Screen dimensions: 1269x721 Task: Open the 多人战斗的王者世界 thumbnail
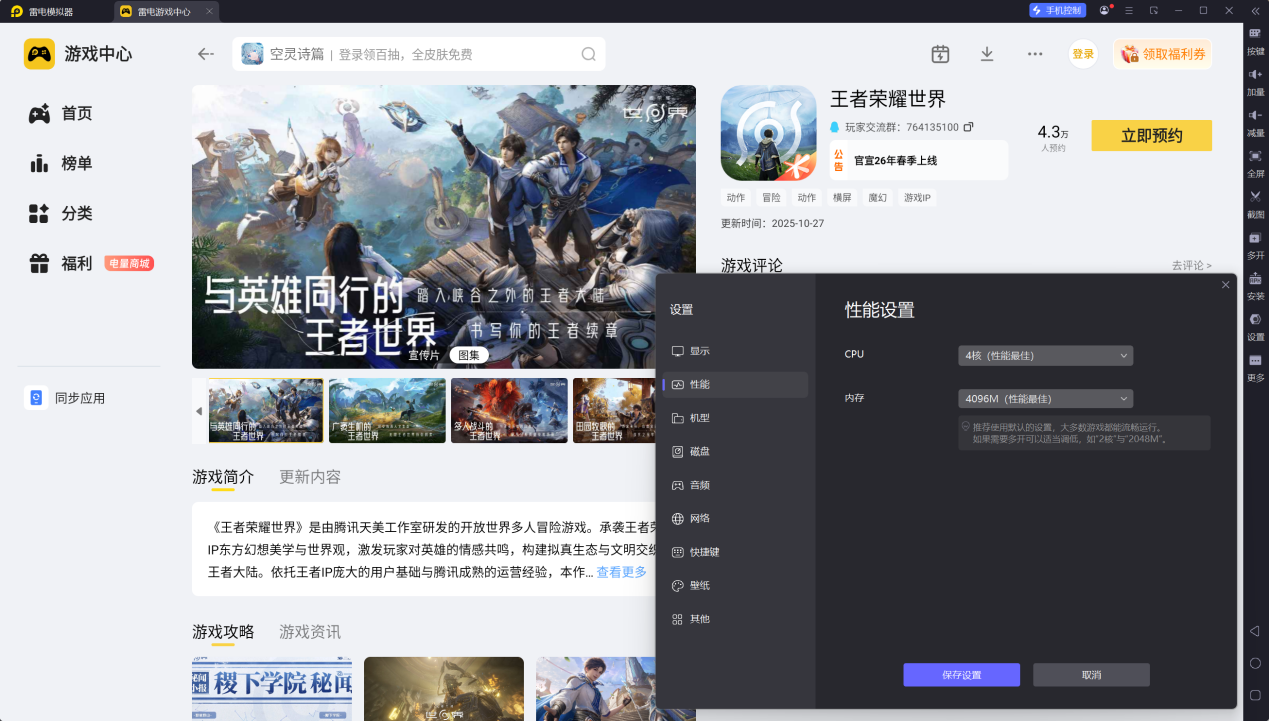(x=509, y=411)
